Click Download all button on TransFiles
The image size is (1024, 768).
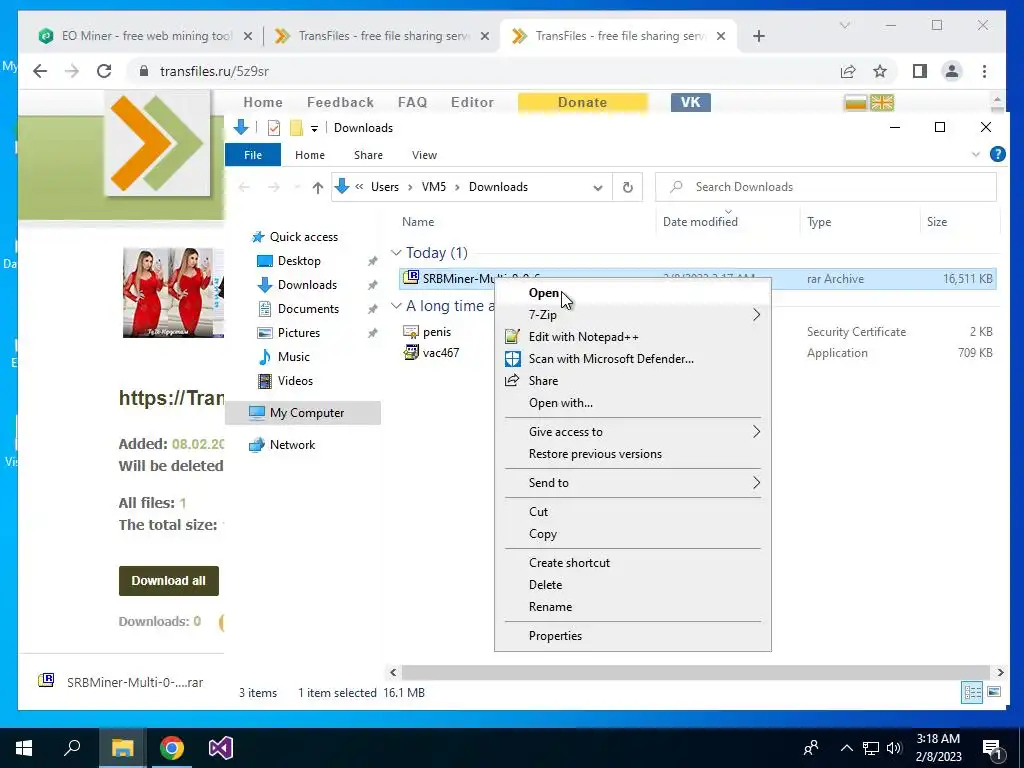(168, 581)
